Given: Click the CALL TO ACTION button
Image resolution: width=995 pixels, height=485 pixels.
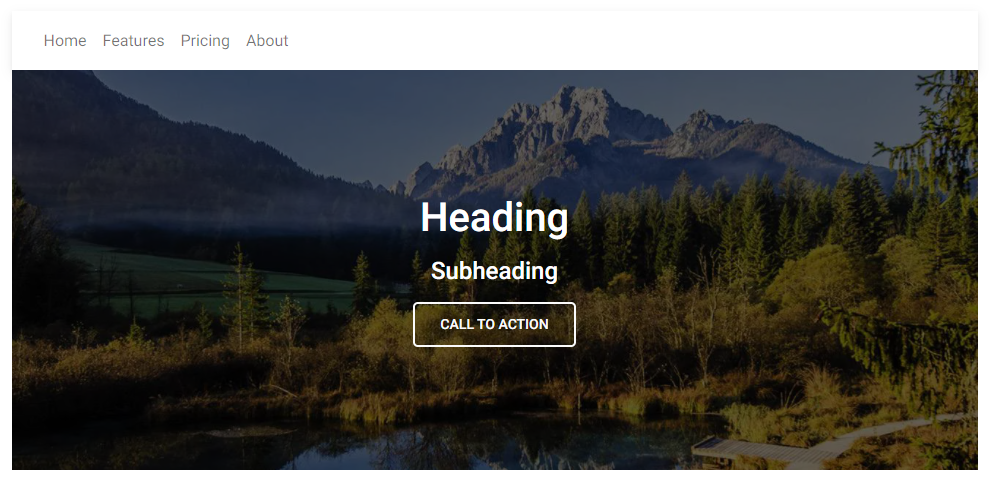Looking at the screenshot, I should 494,324.
